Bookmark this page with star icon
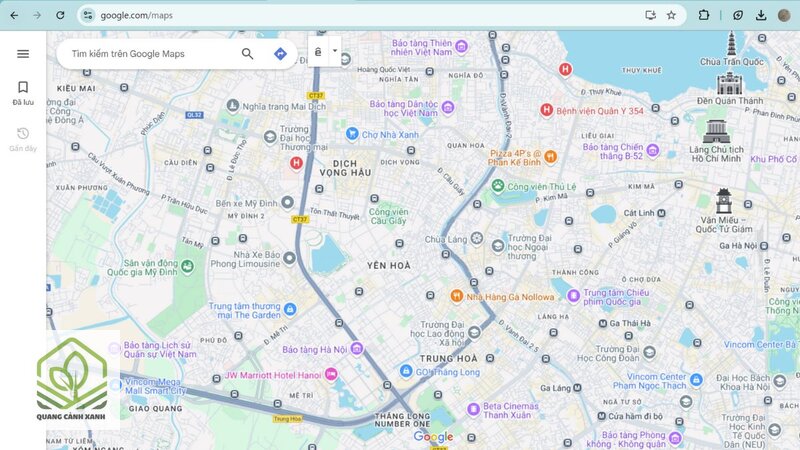Screen dimensions: 800x450 (x=671, y=15)
